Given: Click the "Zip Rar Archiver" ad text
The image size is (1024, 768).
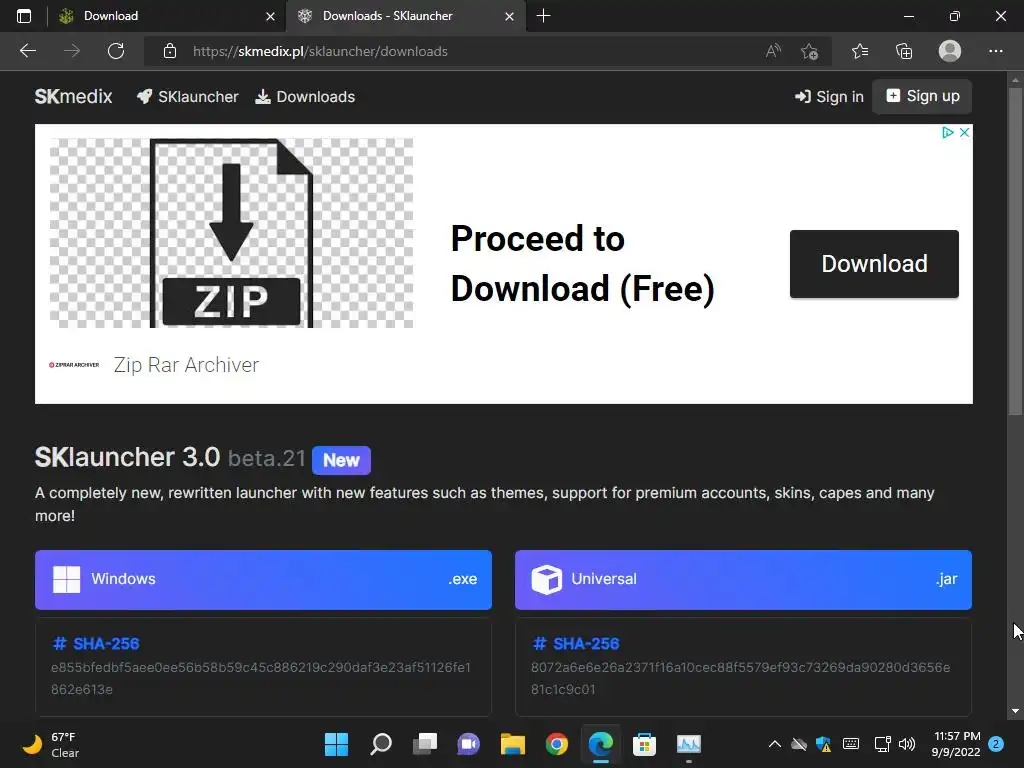Looking at the screenshot, I should click(186, 364).
